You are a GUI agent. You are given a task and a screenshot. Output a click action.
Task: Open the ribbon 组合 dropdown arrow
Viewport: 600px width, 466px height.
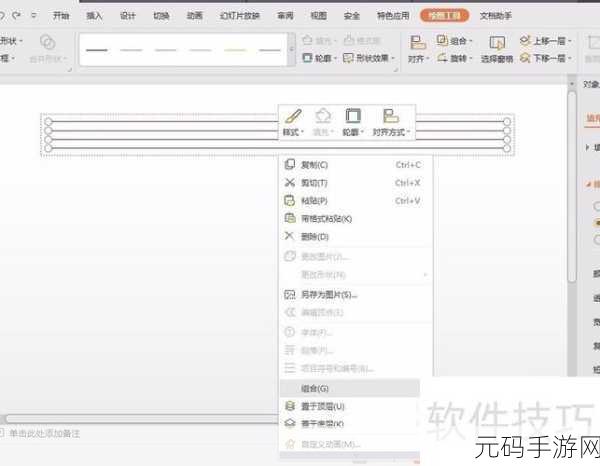[470, 41]
